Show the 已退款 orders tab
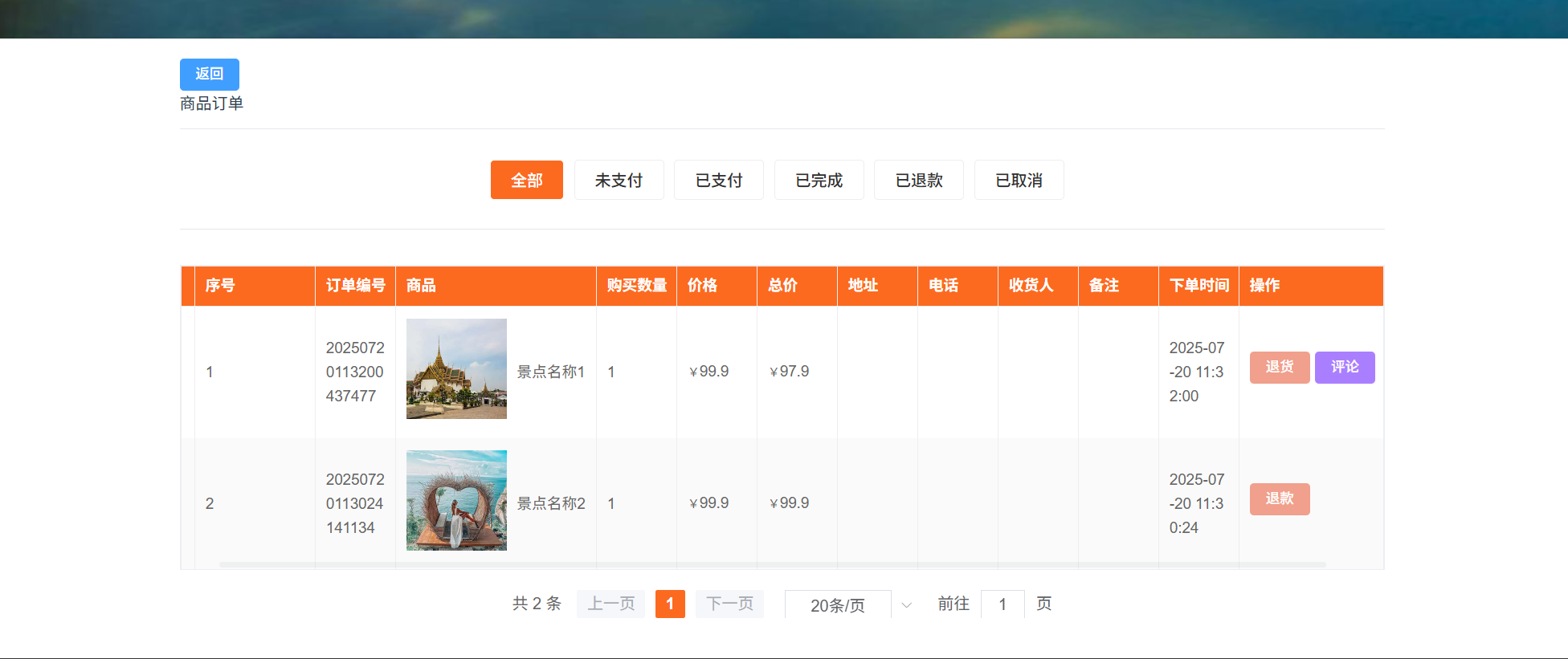 click(919, 180)
